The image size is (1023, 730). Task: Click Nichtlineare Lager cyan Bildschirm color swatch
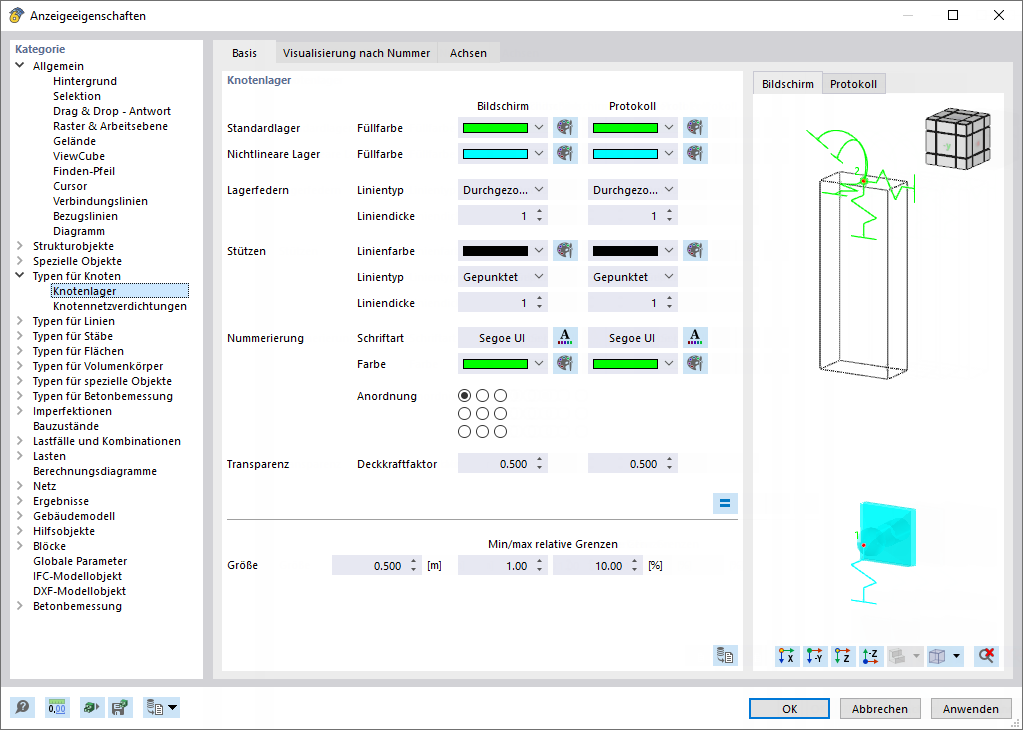point(495,154)
